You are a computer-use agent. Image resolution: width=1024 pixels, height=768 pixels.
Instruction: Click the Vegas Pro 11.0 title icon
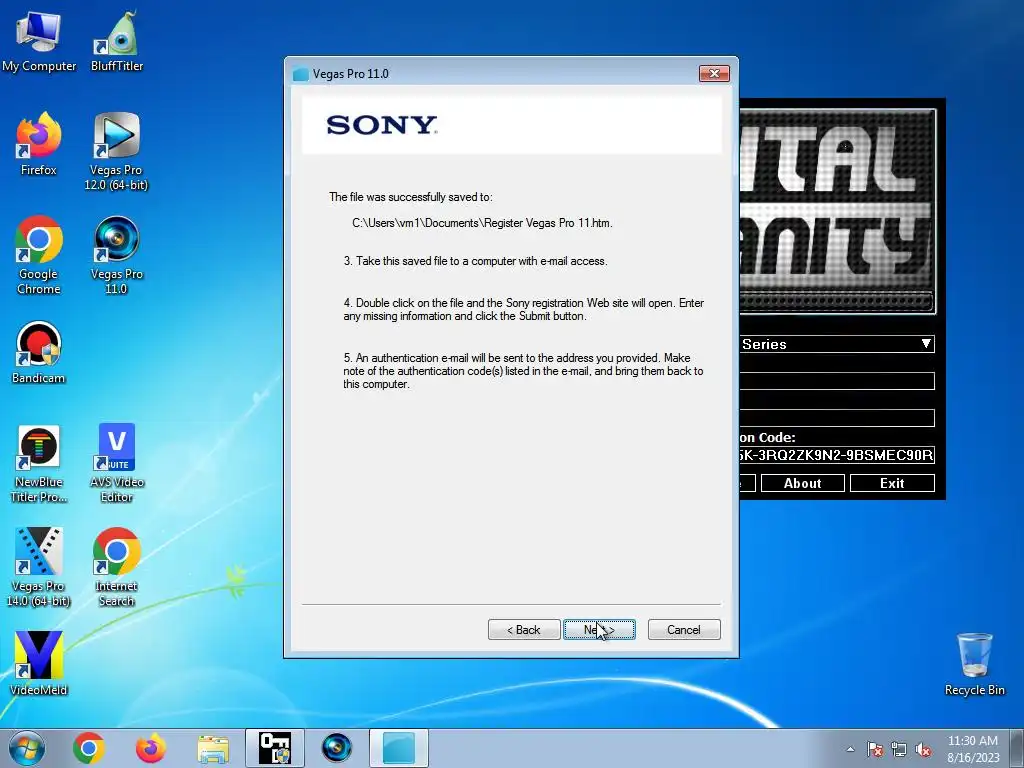click(x=300, y=74)
